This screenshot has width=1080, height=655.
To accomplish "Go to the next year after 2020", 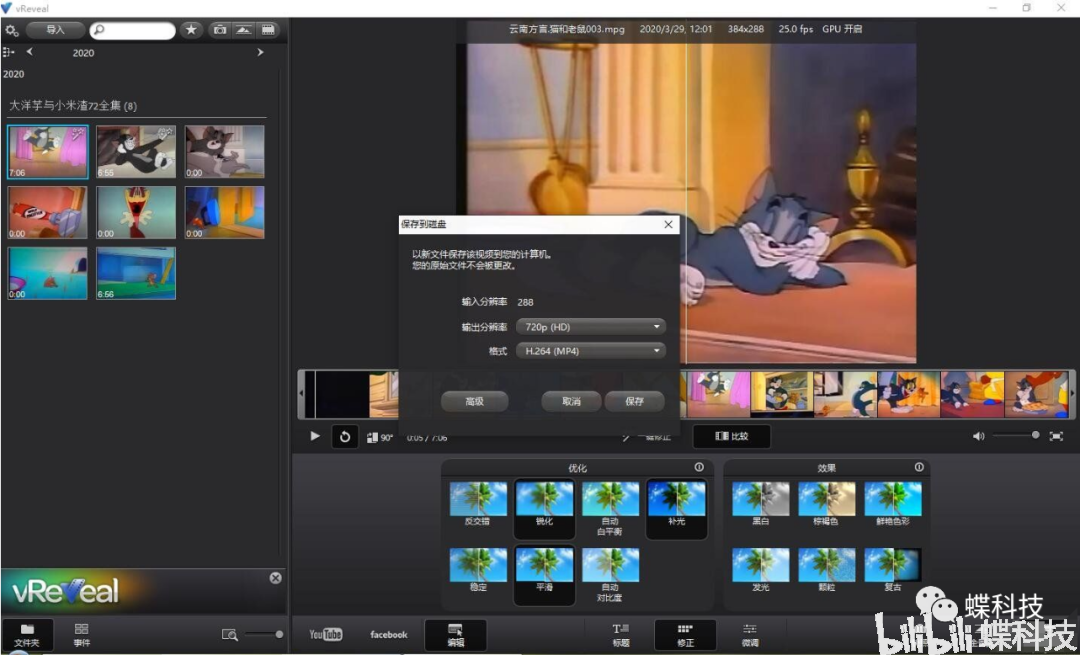I will coord(260,52).
